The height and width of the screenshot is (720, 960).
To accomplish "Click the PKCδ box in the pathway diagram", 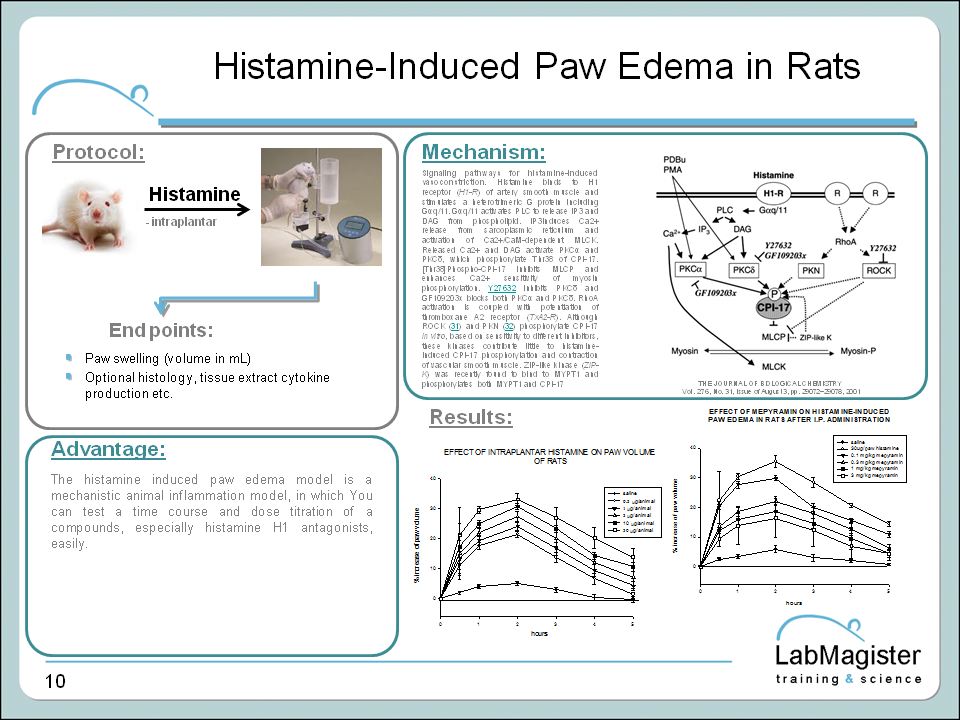I will pyautogui.click(x=744, y=269).
